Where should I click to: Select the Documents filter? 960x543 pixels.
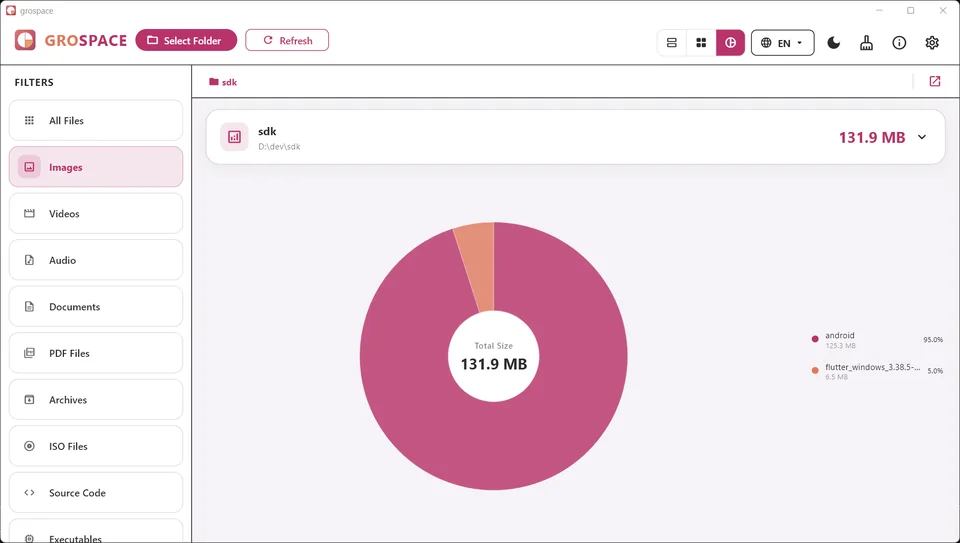coord(96,307)
